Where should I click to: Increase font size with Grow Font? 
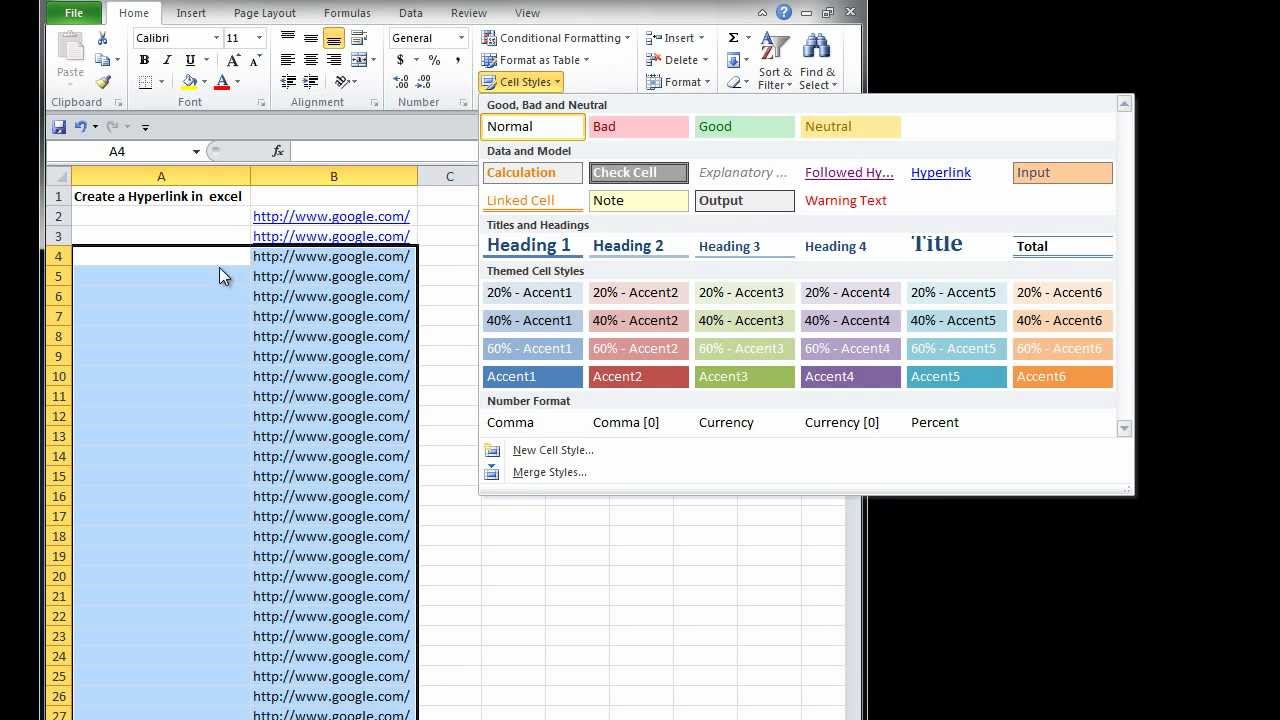(234, 60)
